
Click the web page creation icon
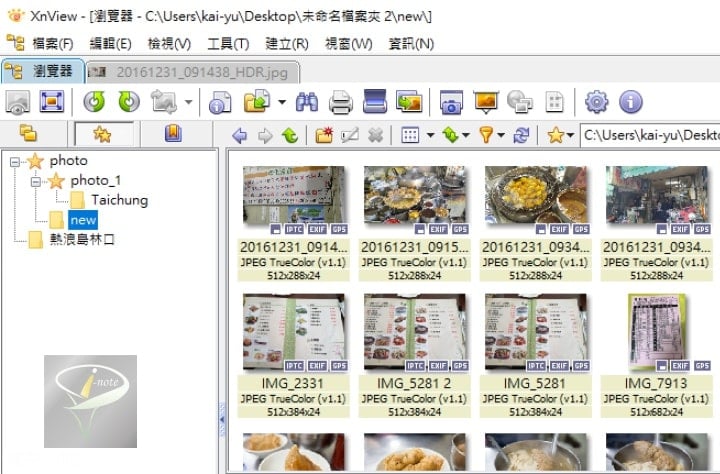click(x=520, y=102)
